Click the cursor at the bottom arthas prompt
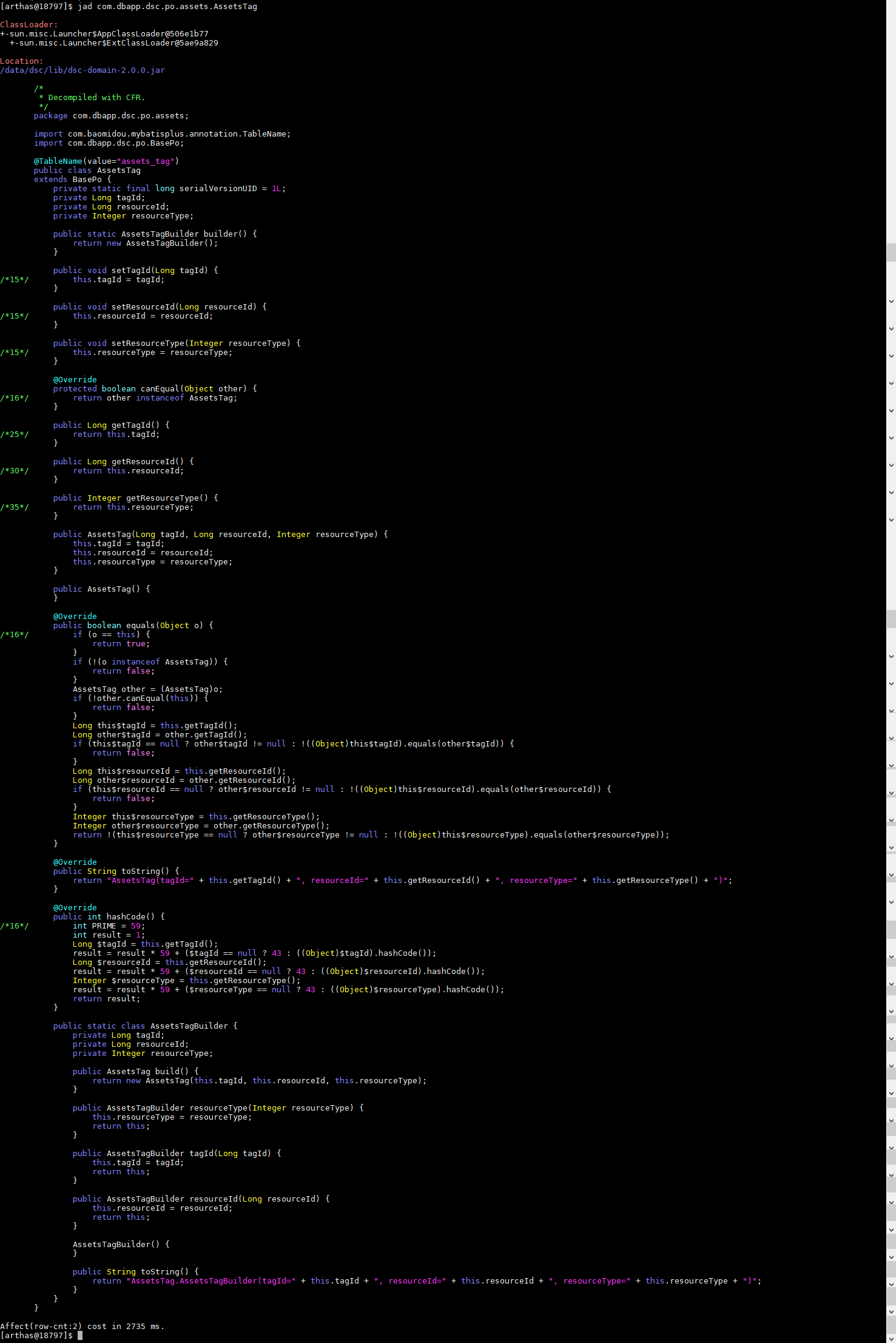Viewport: 896px width, 1343px height. coord(80,1336)
